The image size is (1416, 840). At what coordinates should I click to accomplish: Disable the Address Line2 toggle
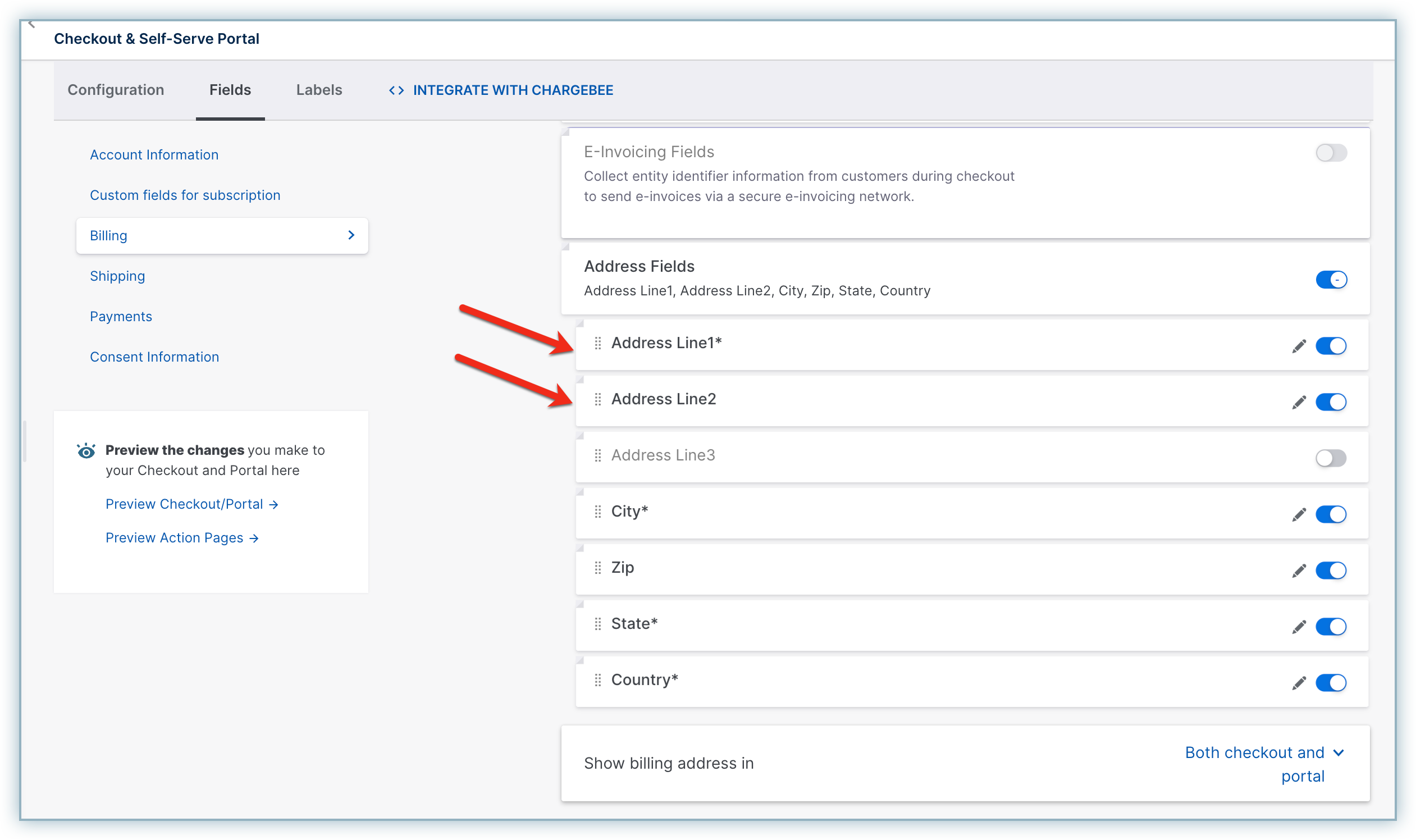[x=1331, y=402]
